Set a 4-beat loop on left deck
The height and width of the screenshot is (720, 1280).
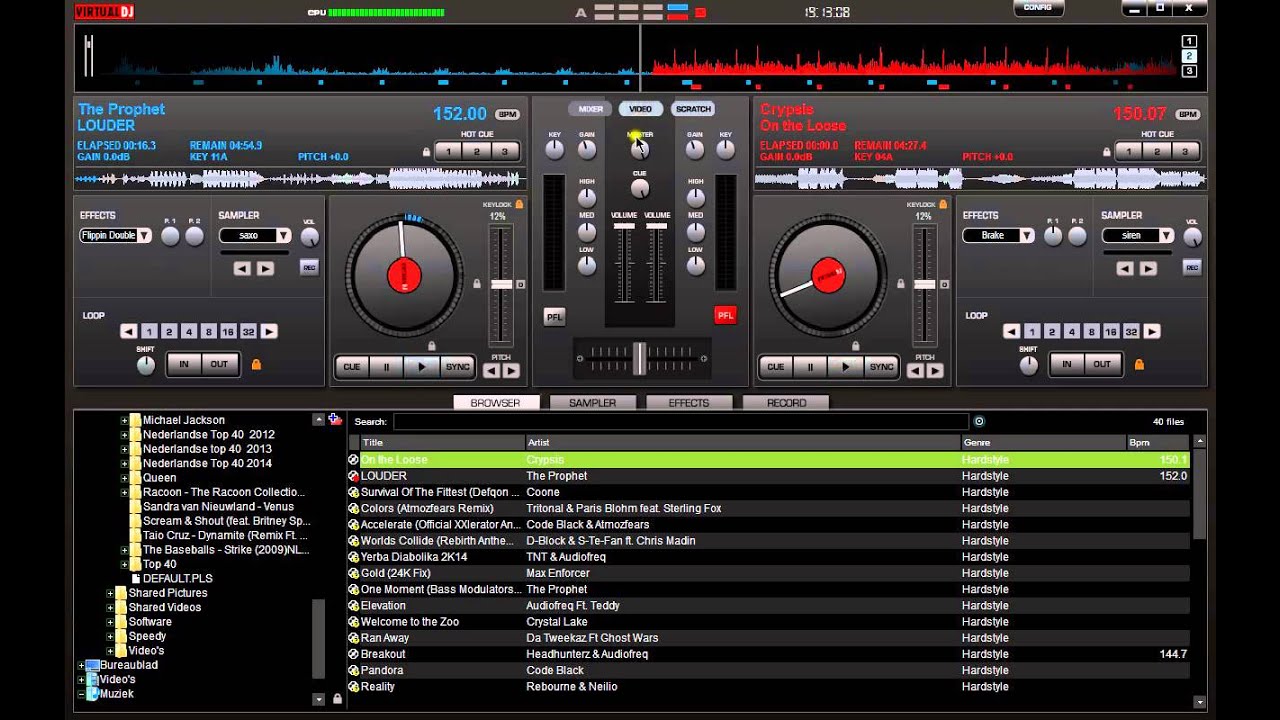point(188,331)
